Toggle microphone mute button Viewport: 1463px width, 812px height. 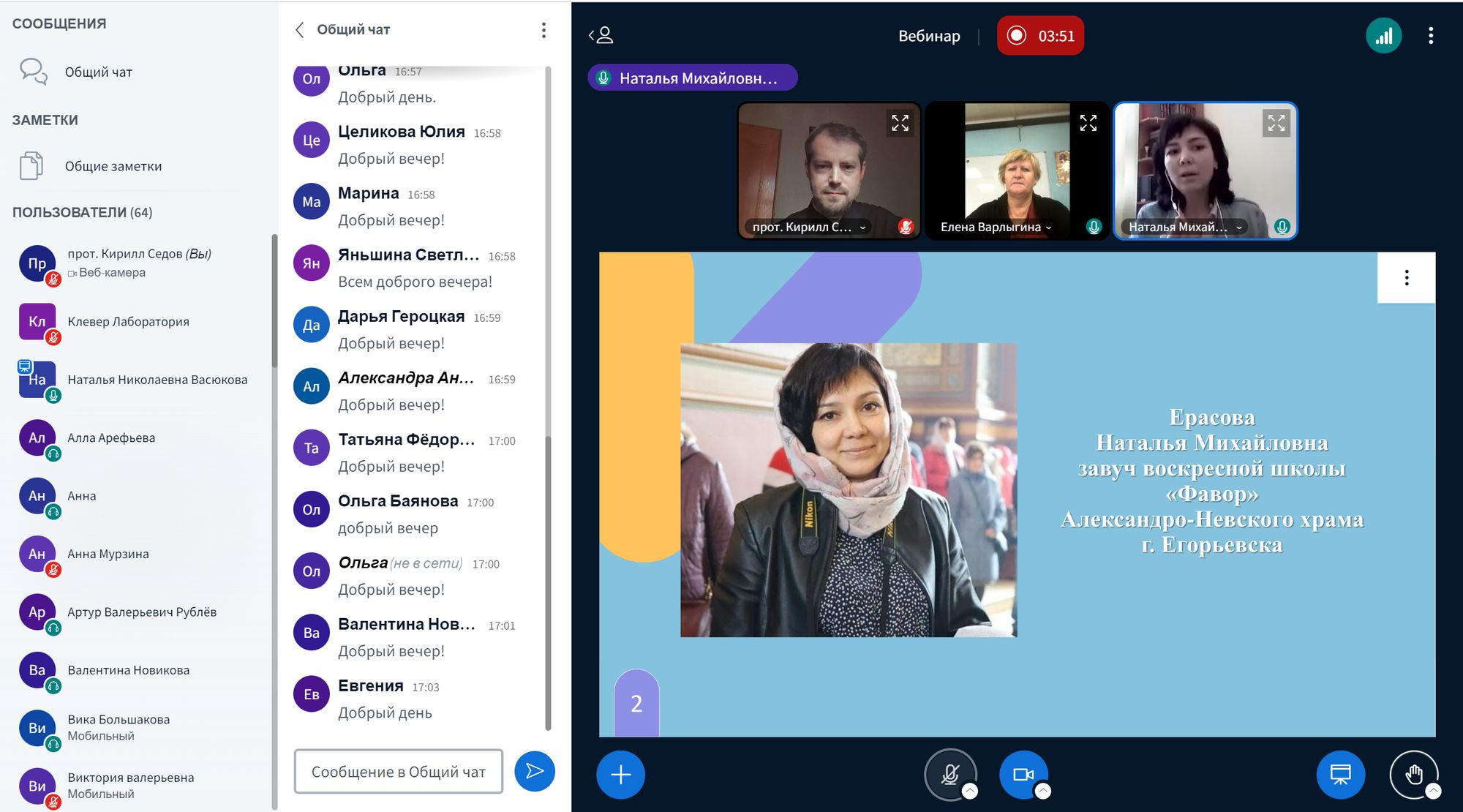point(949,774)
